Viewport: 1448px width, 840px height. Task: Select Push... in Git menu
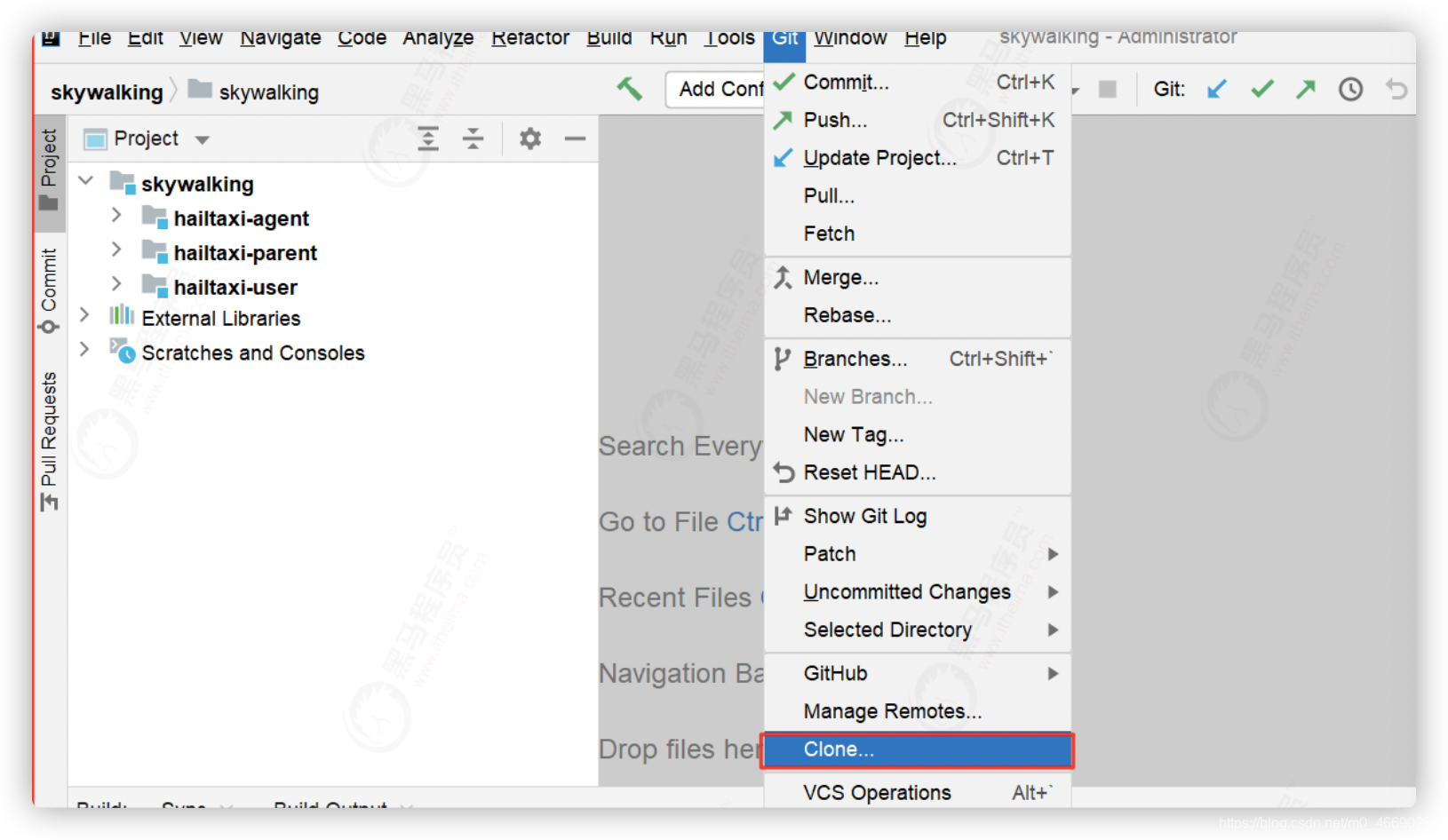point(918,120)
